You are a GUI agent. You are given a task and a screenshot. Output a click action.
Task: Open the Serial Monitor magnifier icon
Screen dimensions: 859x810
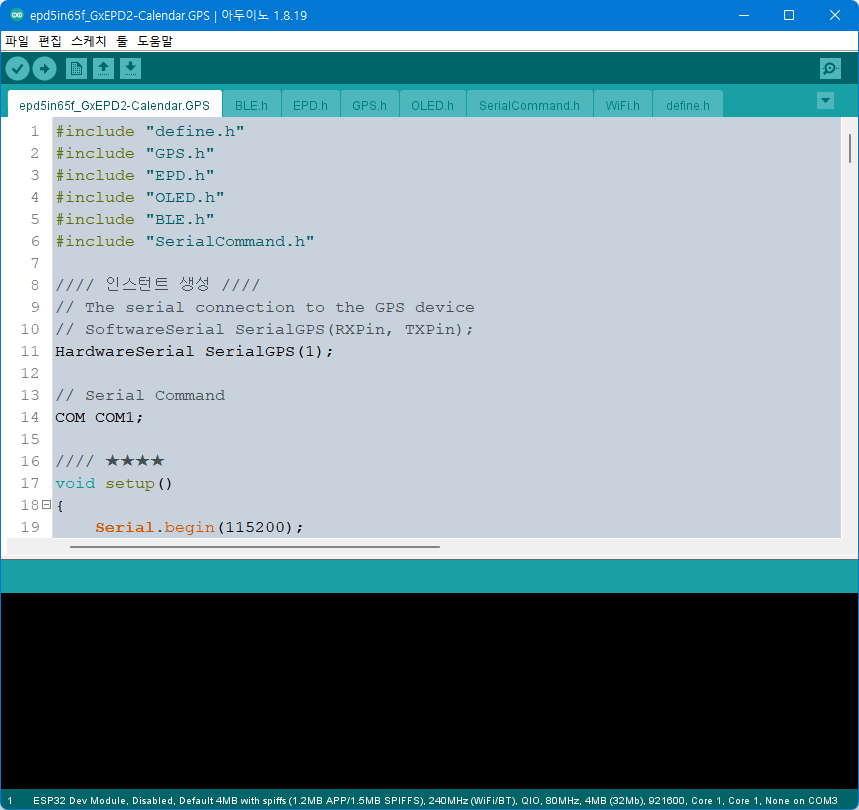pyautogui.click(x=831, y=68)
